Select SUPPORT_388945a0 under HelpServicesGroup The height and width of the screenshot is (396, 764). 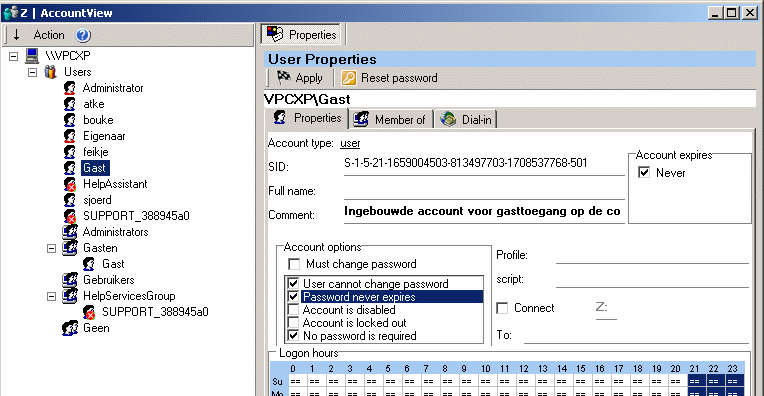tap(155, 312)
